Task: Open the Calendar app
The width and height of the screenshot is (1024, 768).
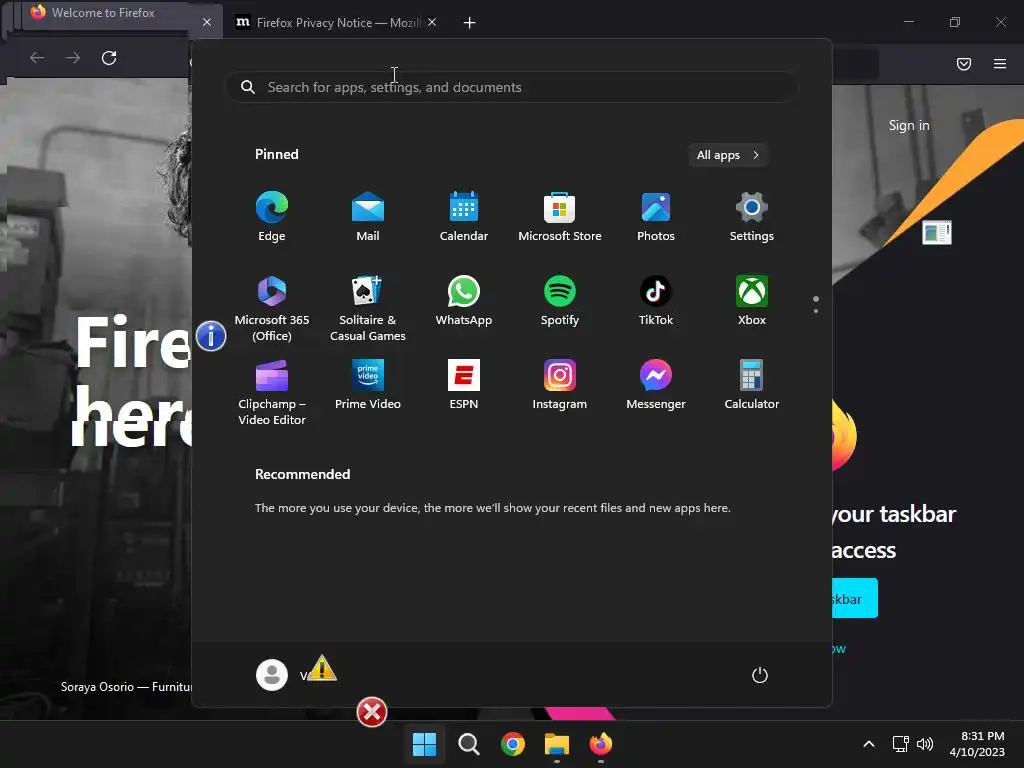Action: coord(464,216)
